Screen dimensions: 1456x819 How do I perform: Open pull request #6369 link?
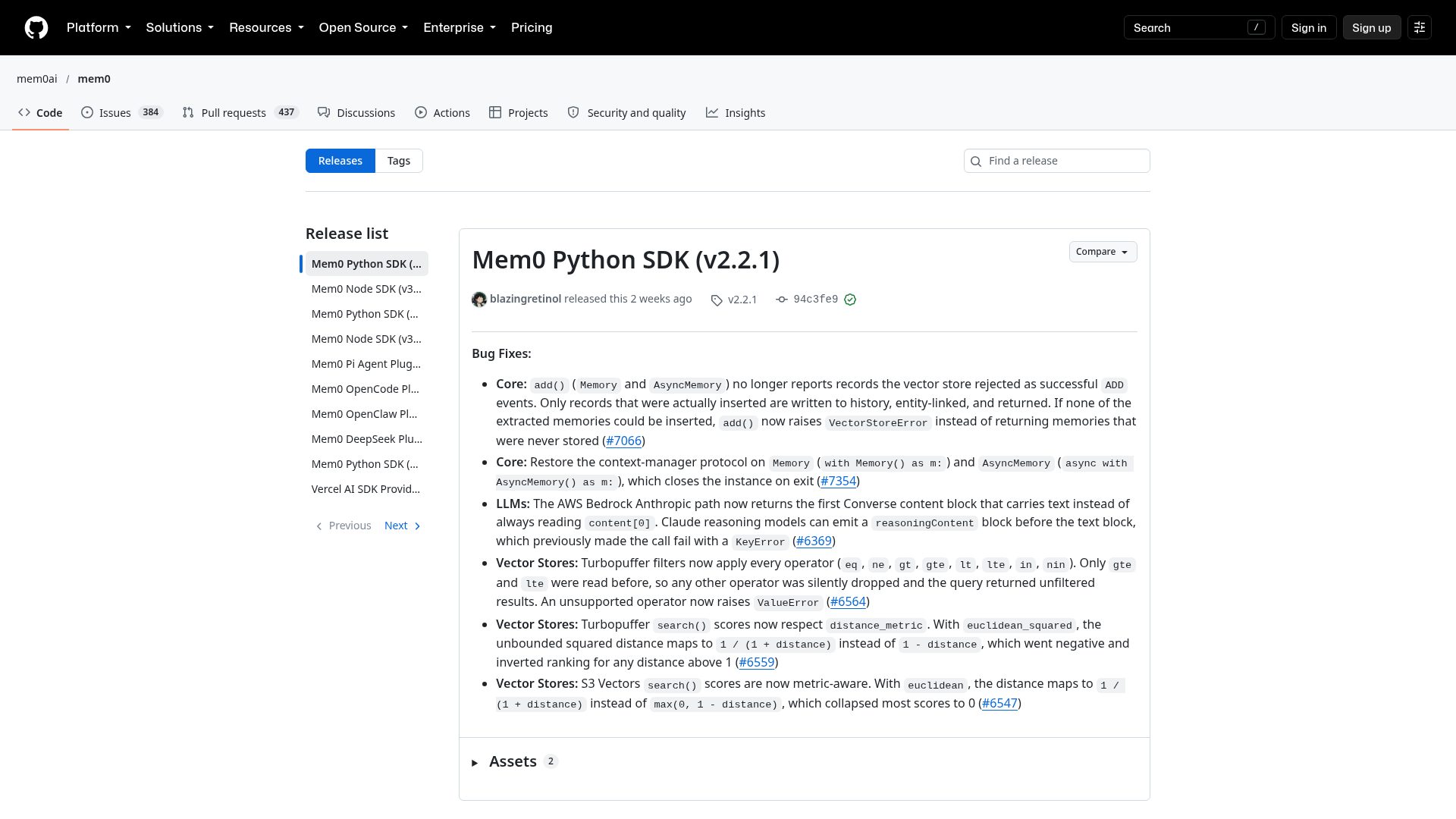point(814,541)
